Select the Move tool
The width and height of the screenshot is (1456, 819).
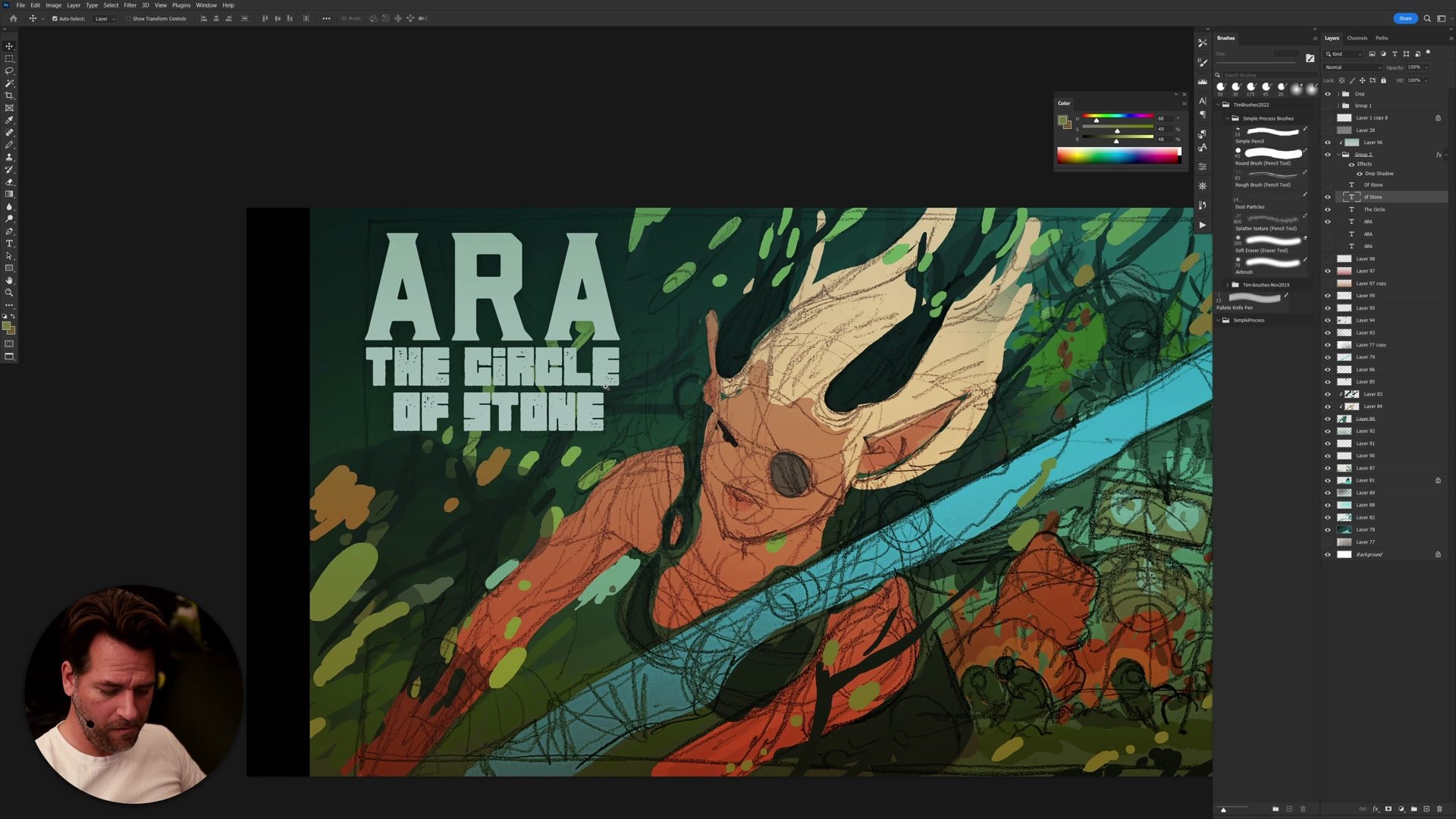10,46
